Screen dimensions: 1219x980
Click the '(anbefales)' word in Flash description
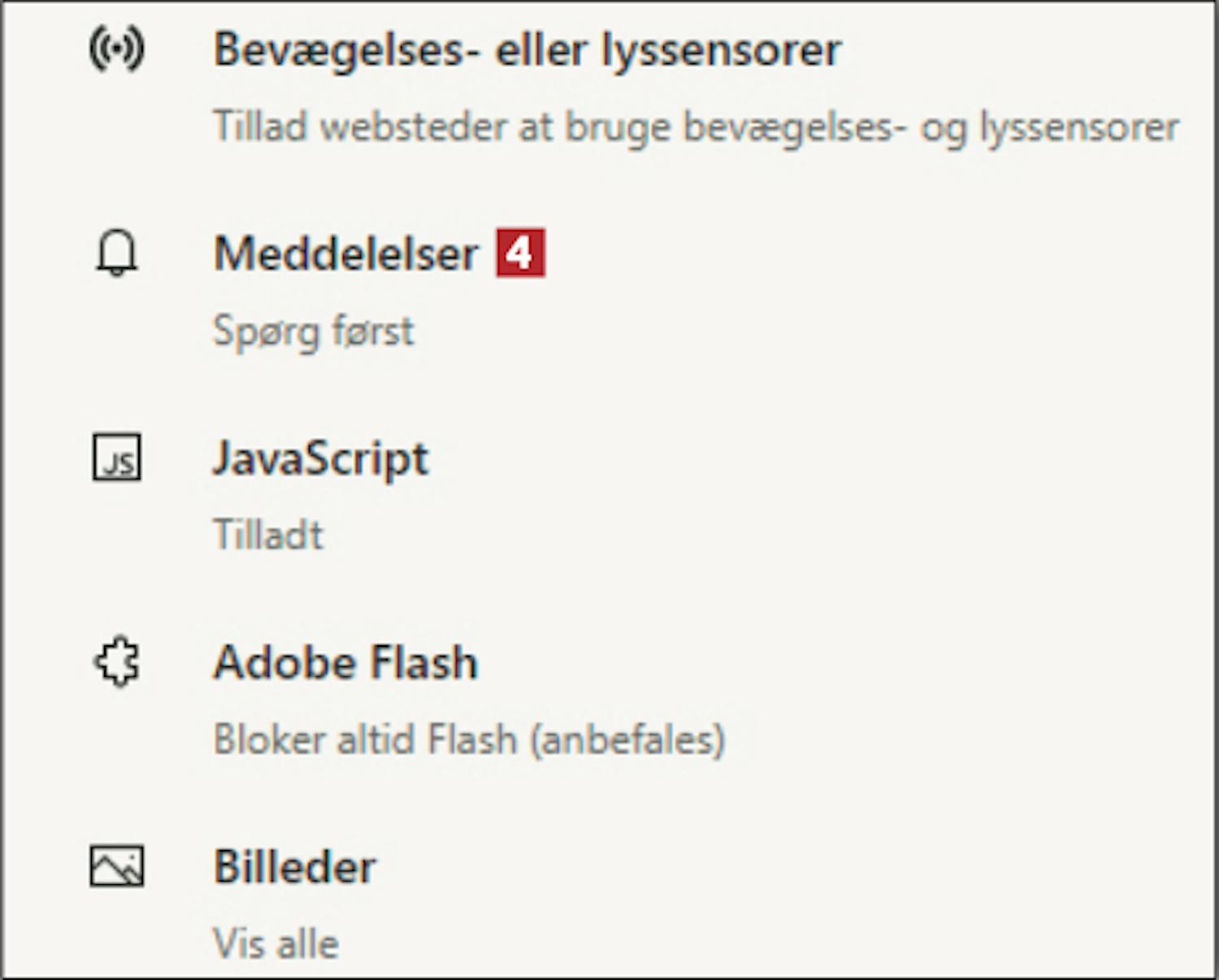627,740
